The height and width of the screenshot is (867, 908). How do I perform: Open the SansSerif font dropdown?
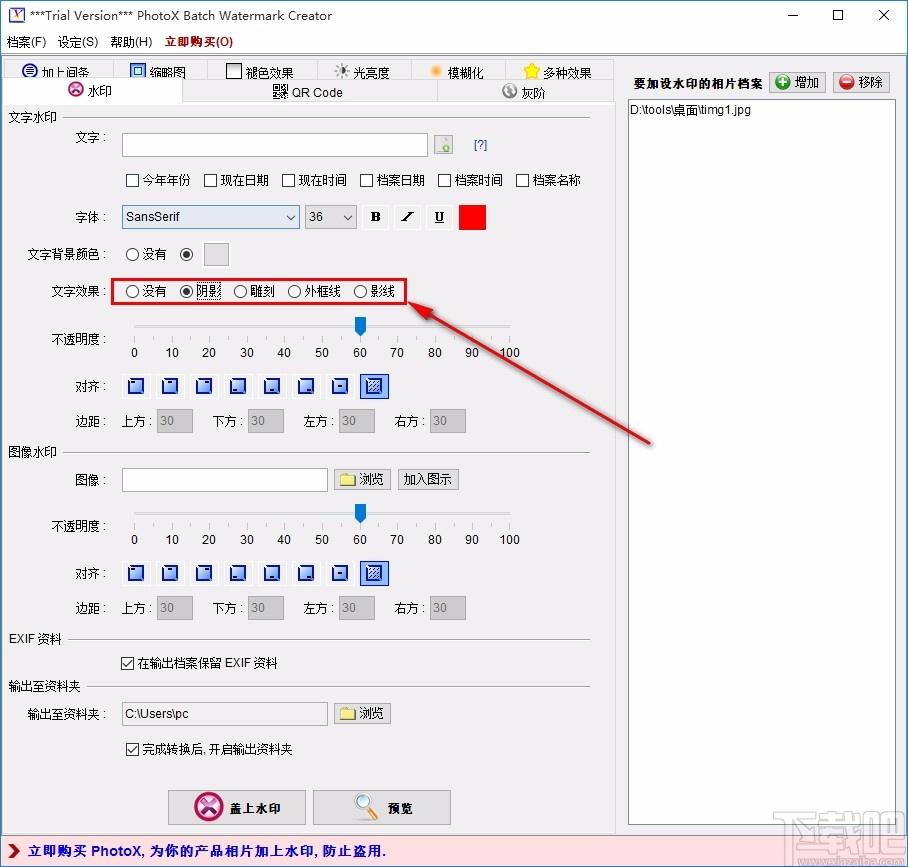pos(211,217)
